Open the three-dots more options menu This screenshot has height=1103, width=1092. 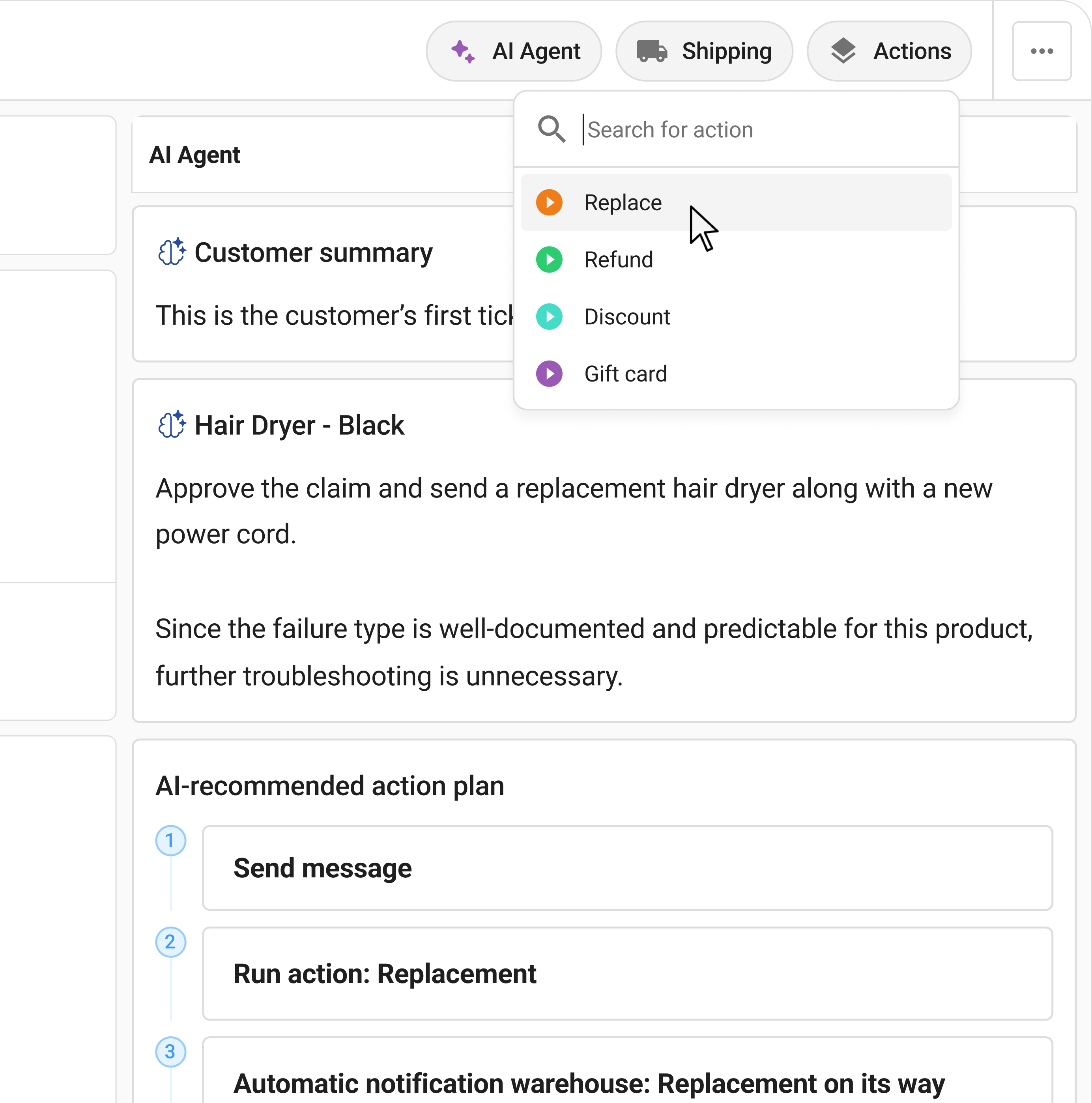1041,51
